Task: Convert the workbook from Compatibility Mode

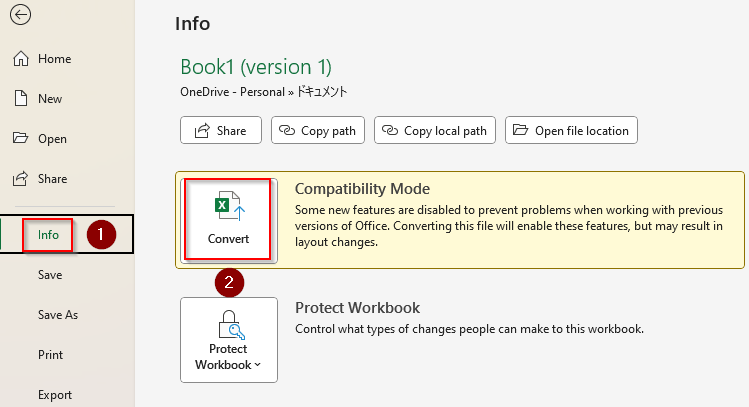Action: pos(228,220)
